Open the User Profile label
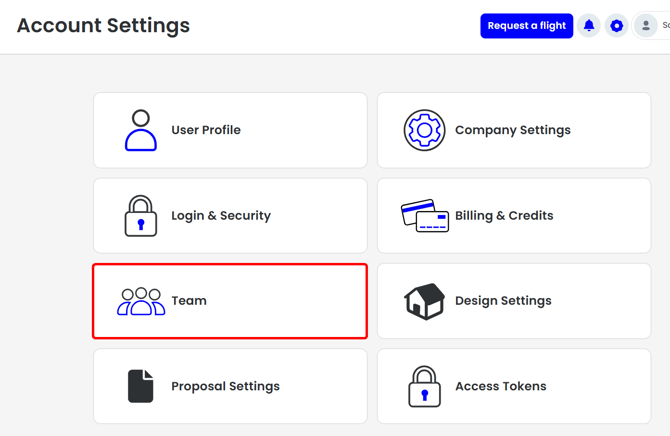Image resolution: width=670 pixels, height=436 pixels. [206, 130]
